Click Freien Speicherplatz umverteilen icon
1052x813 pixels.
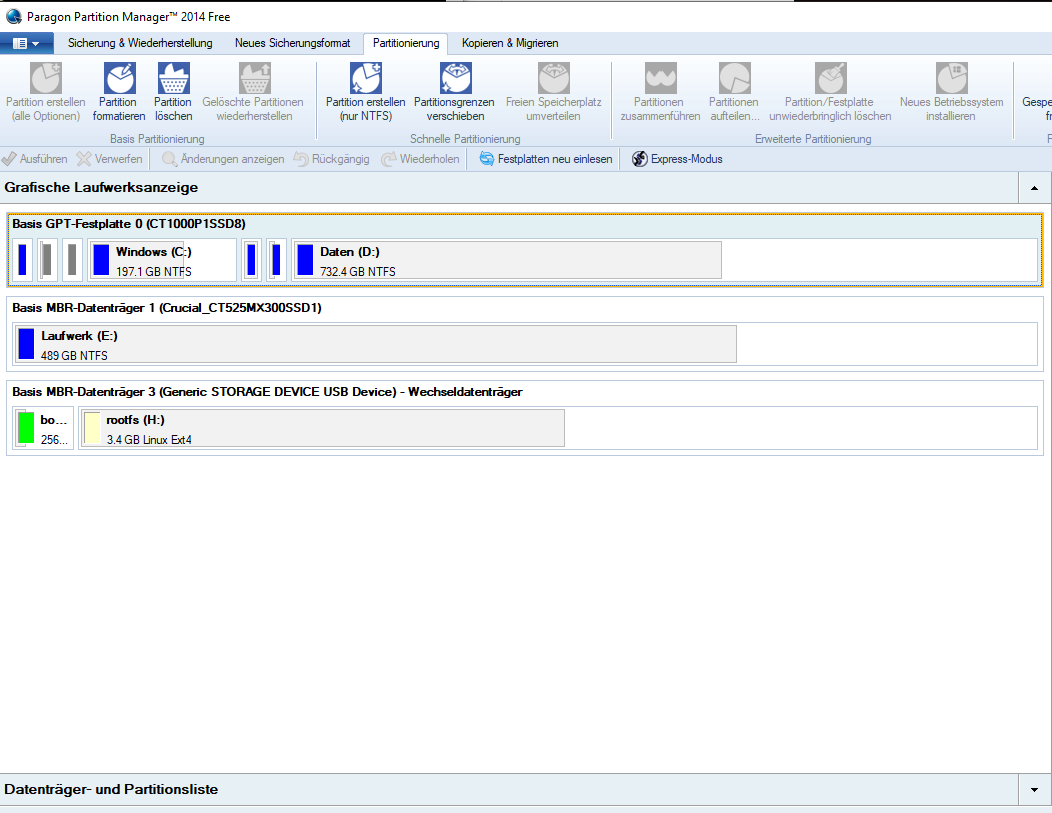point(554,78)
